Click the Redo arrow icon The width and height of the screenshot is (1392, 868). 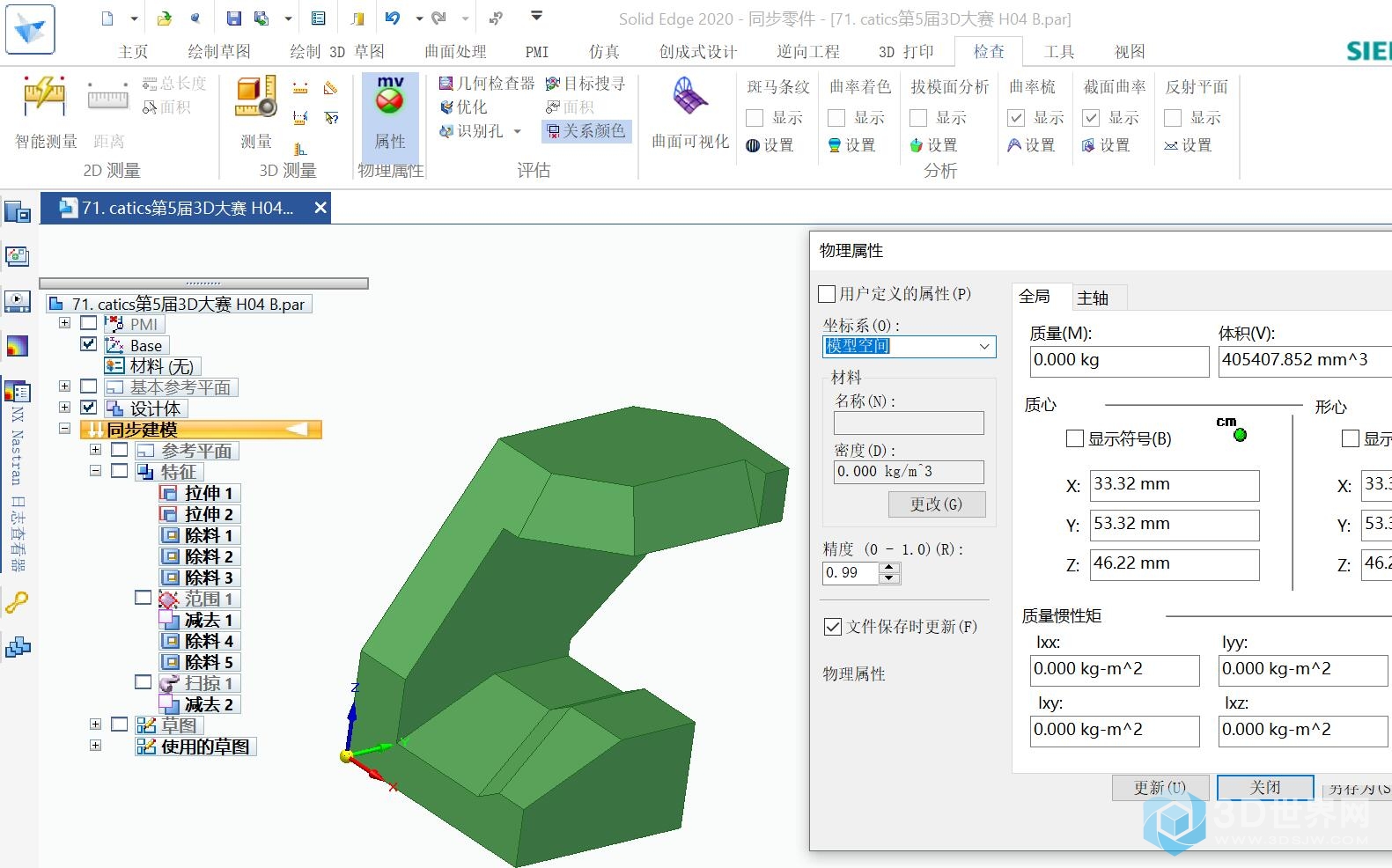(438, 18)
